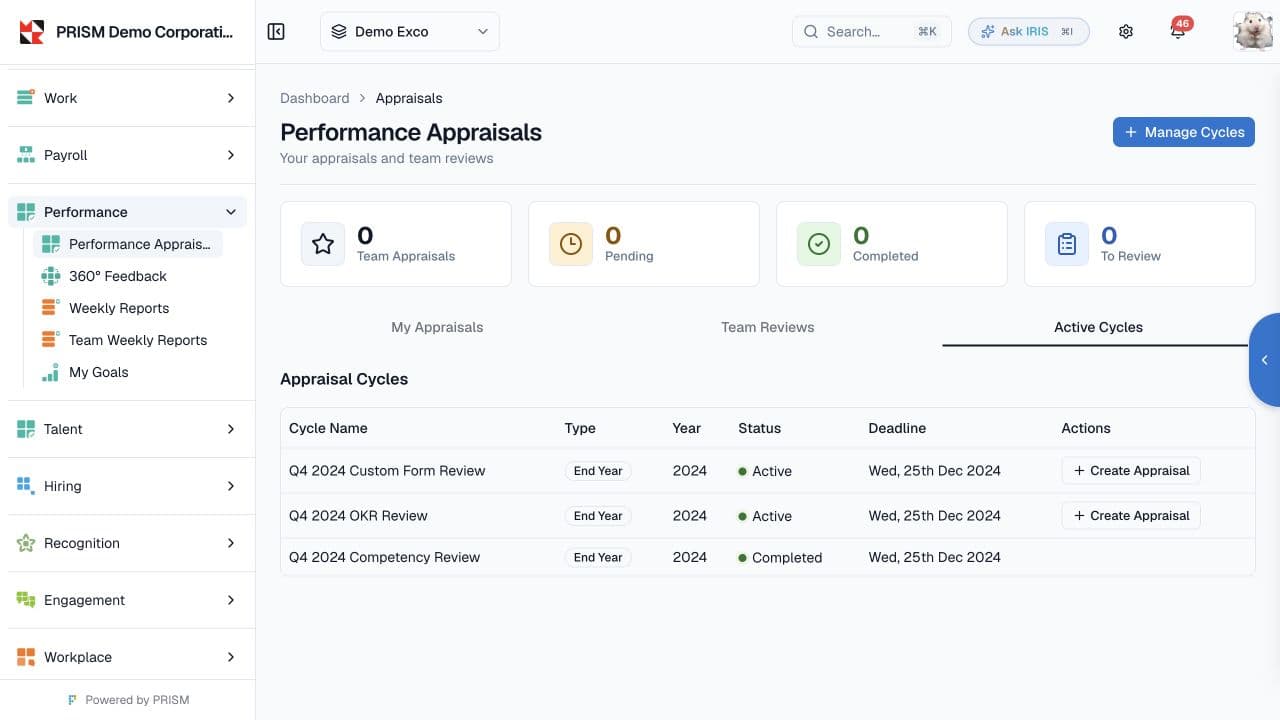This screenshot has height=720, width=1280.
Task: Open 360° Feedback in the sidebar
Action: pos(128,276)
